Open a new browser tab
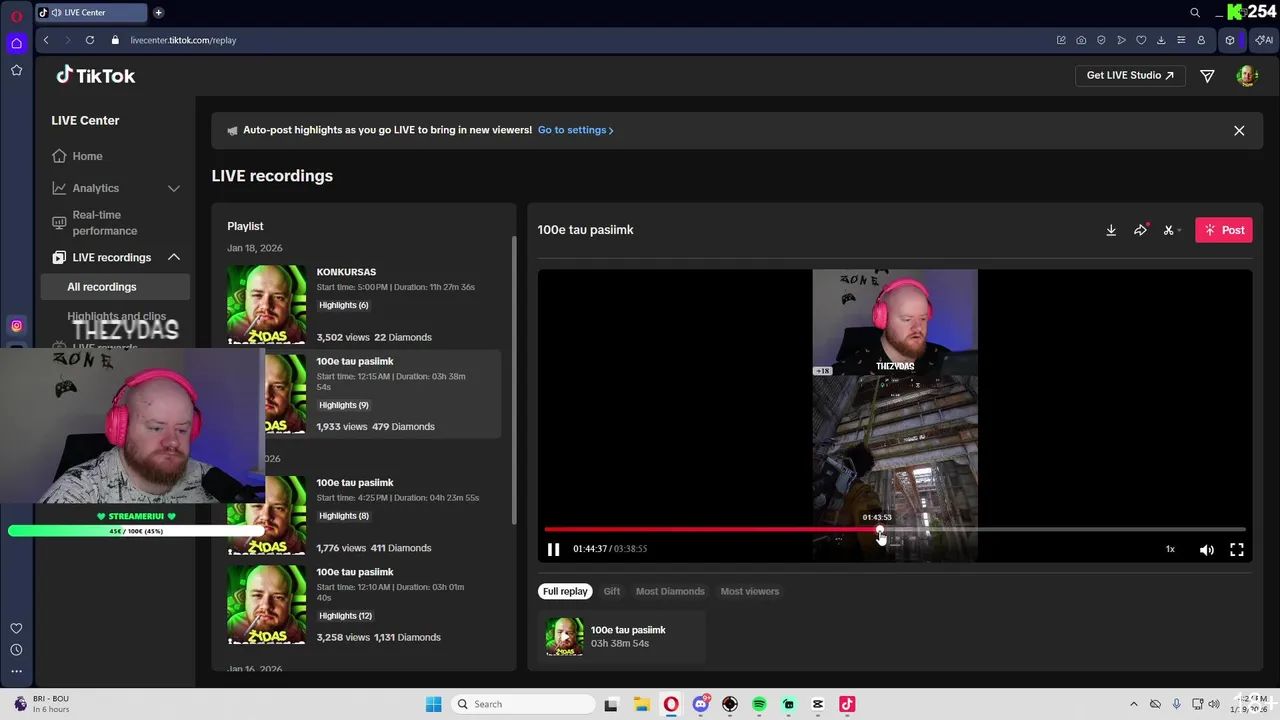The height and width of the screenshot is (720, 1280). (158, 13)
